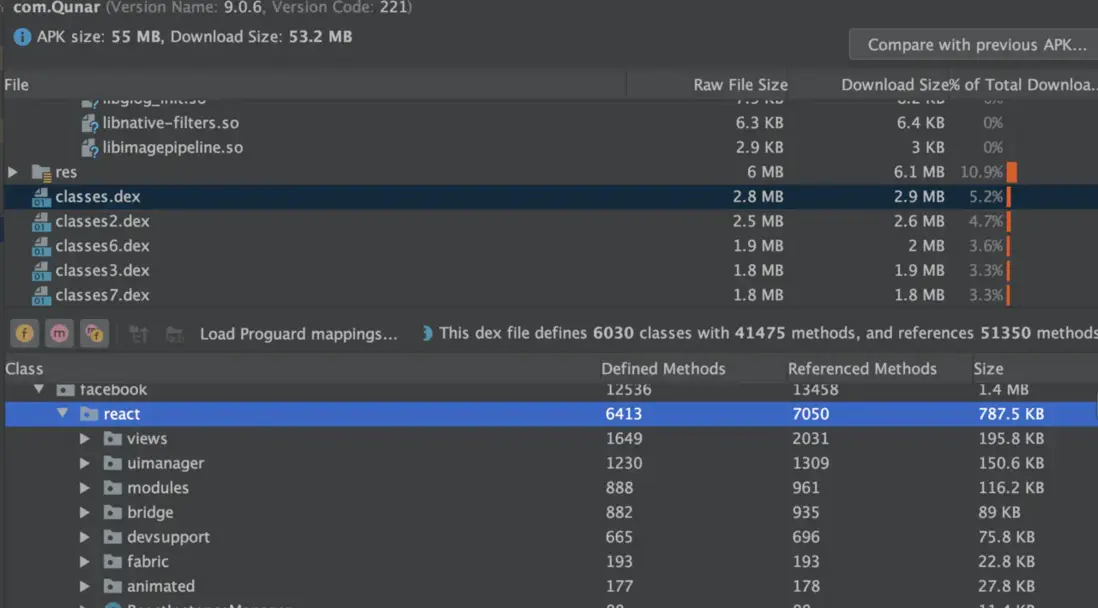
Task: Expand the res folder arrow
Action: 13,172
